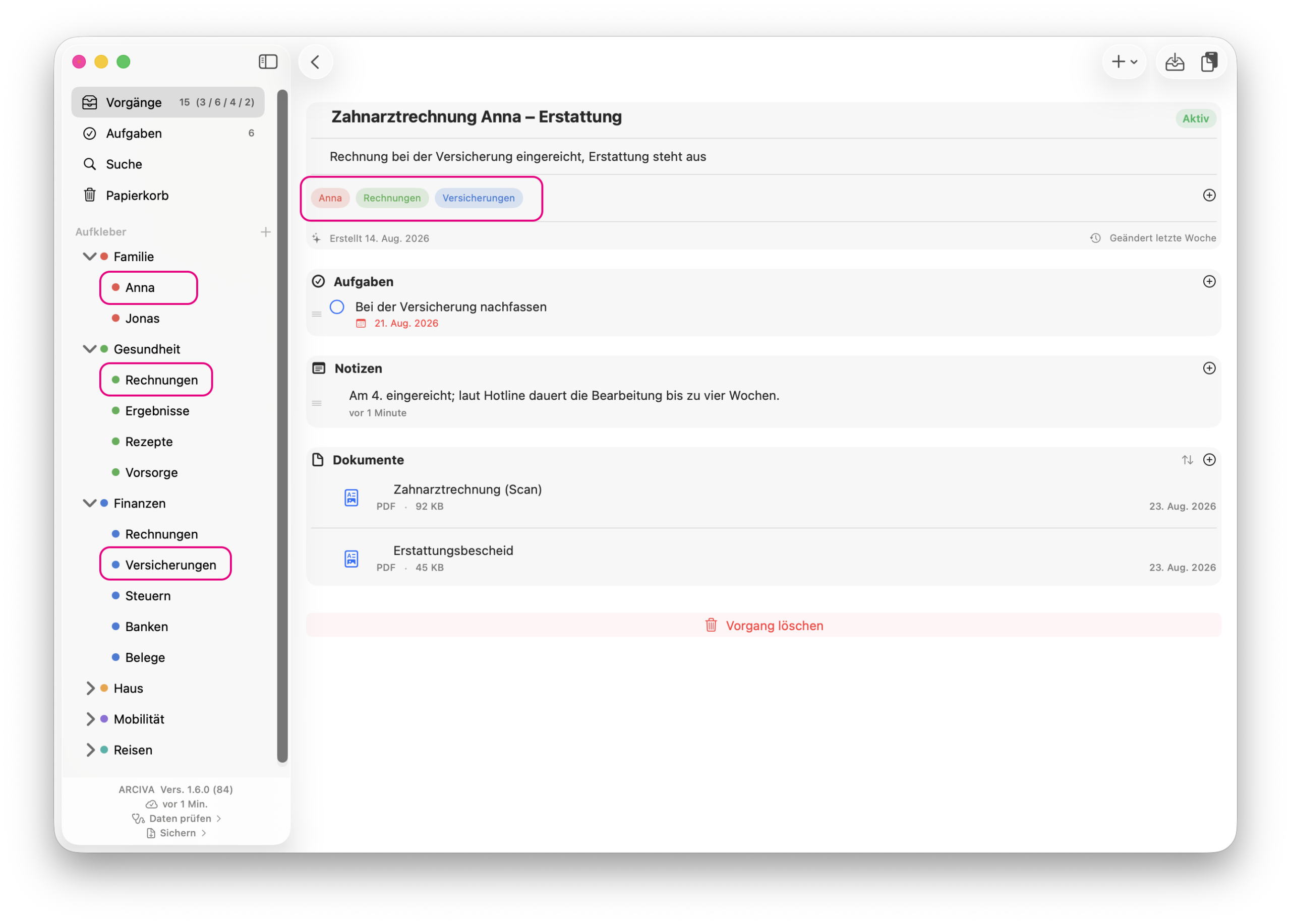Add a new Aufkleber with the plus

(265, 231)
